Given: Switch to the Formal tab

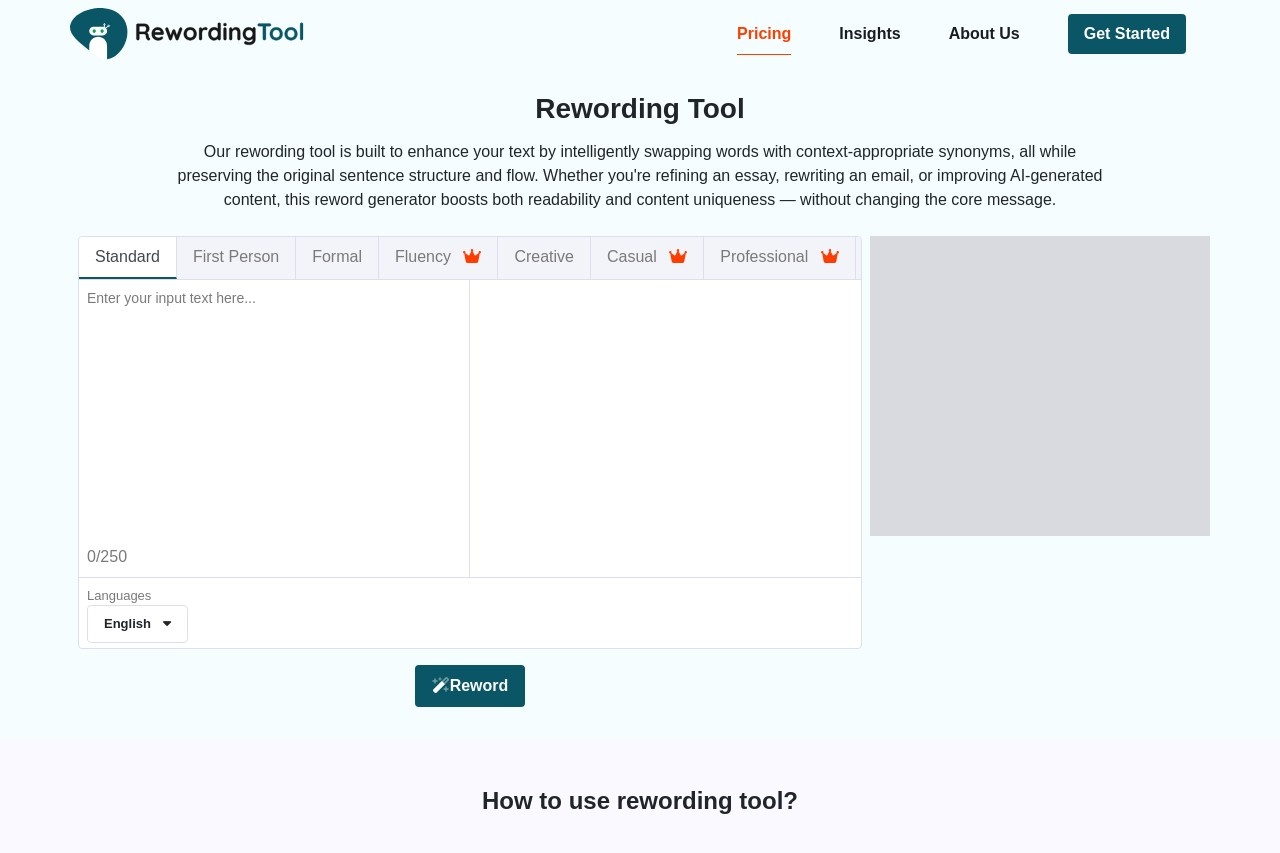Looking at the screenshot, I should click(x=337, y=257).
